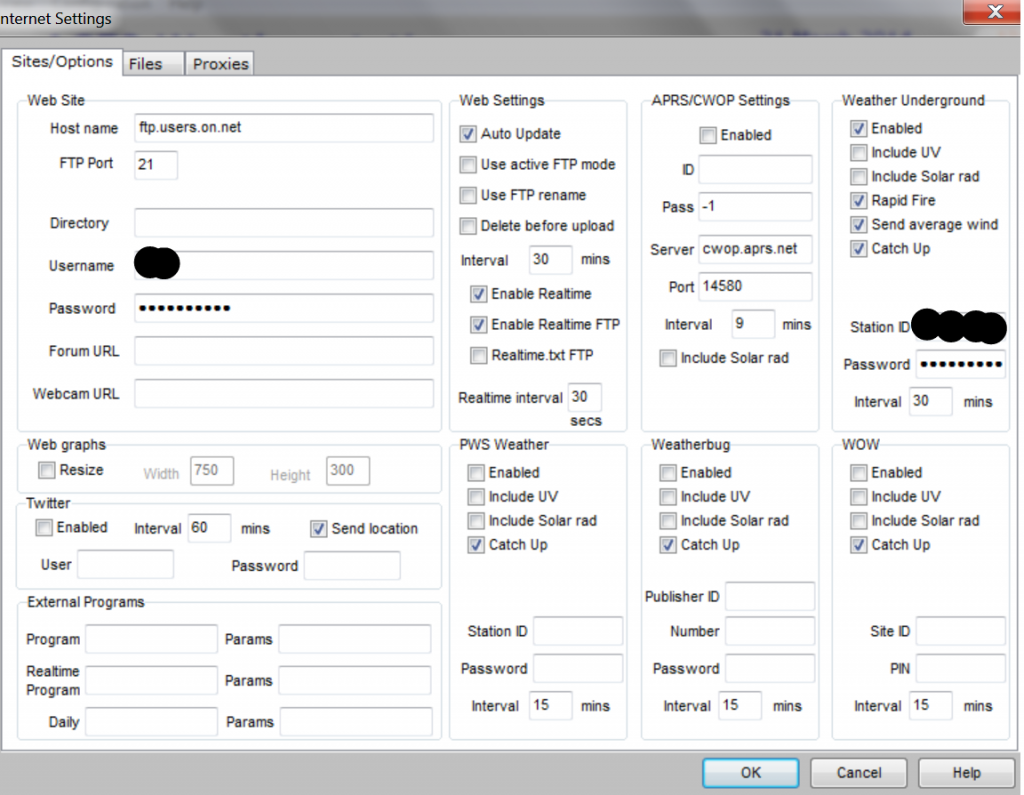Uncheck Twitter Send location option
This screenshot has height=795, width=1024.
[x=318, y=528]
